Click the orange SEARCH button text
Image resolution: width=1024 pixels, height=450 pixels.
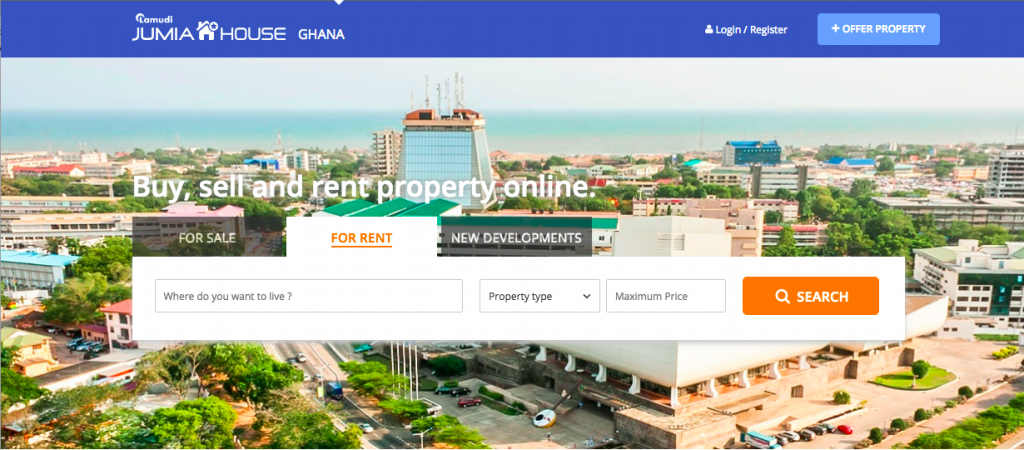(822, 297)
